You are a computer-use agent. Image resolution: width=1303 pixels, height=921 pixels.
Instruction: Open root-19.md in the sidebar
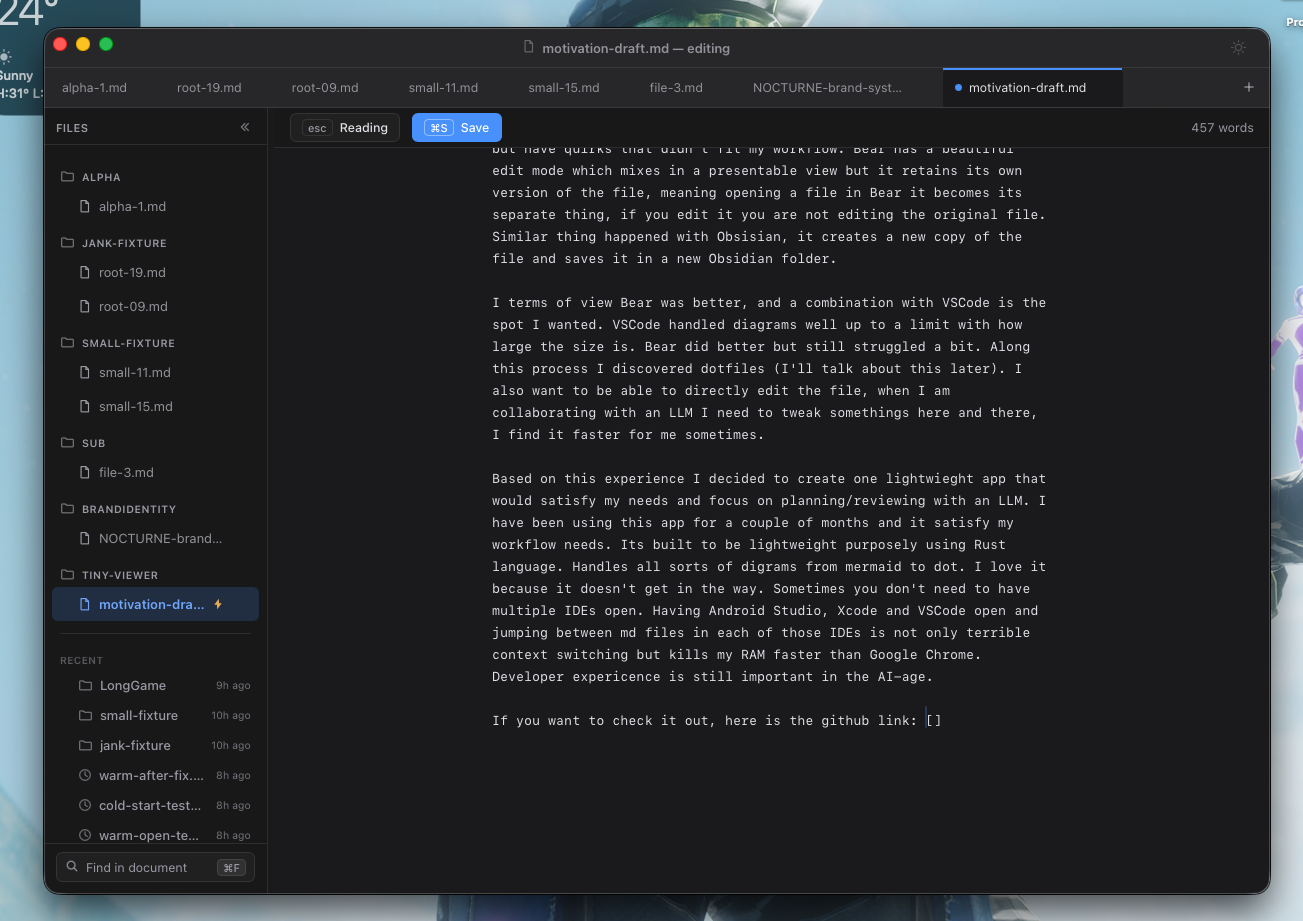pyautogui.click(x=155, y=272)
